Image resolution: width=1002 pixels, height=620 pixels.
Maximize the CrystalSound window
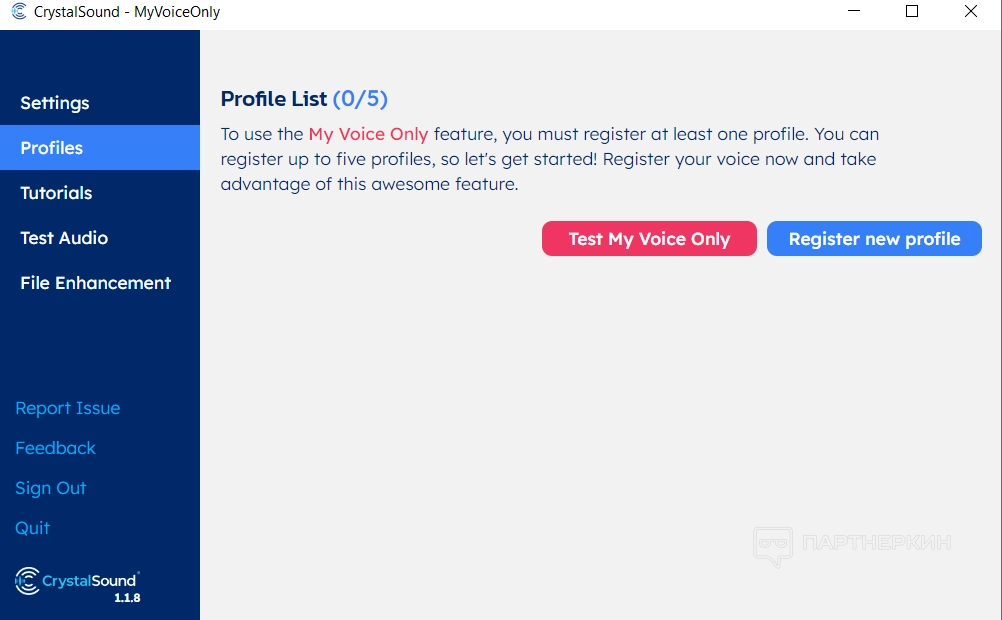[x=911, y=12]
